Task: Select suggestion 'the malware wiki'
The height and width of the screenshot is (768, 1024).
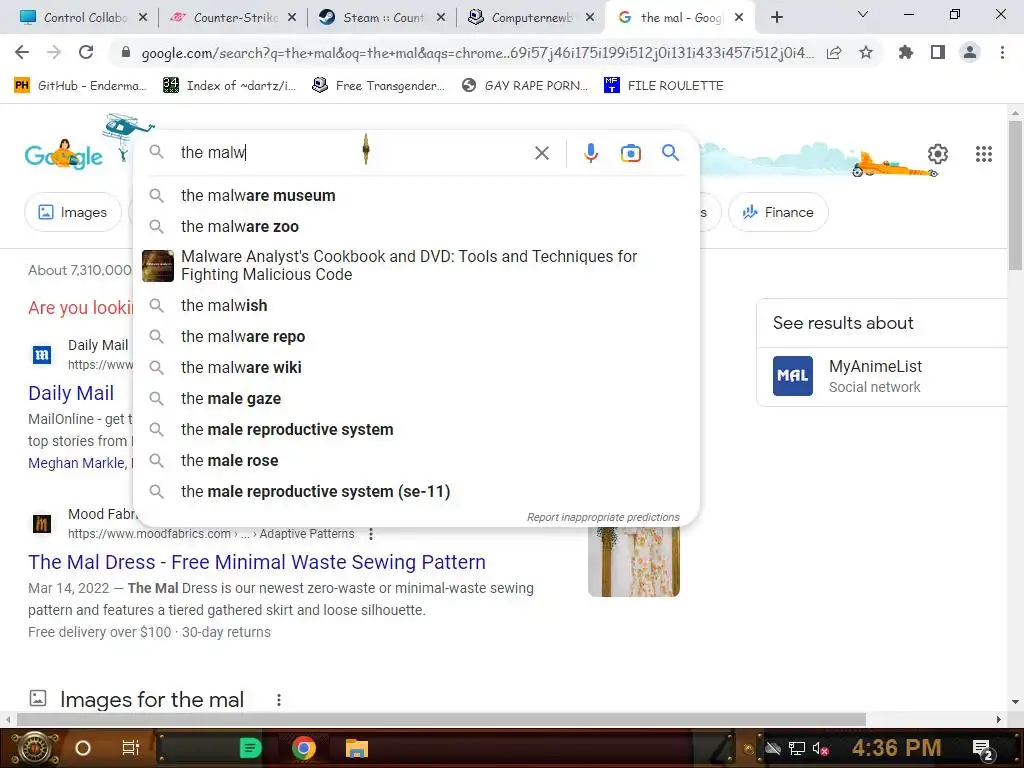Action: point(416,367)
